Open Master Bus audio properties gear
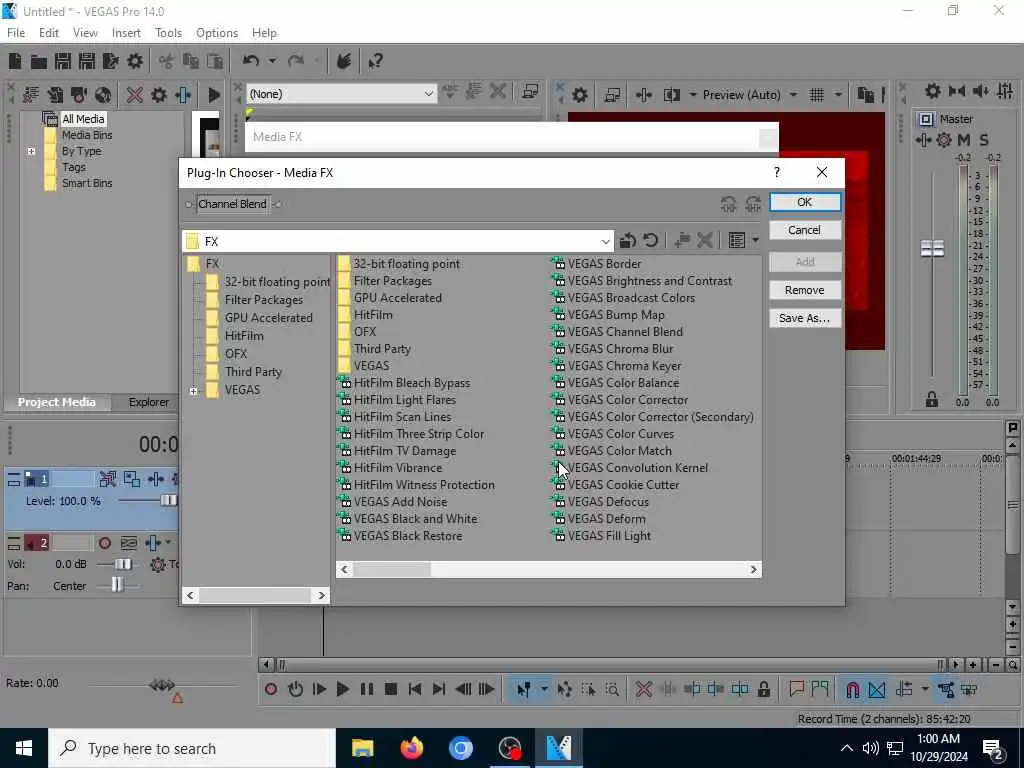 pos(933,91)
